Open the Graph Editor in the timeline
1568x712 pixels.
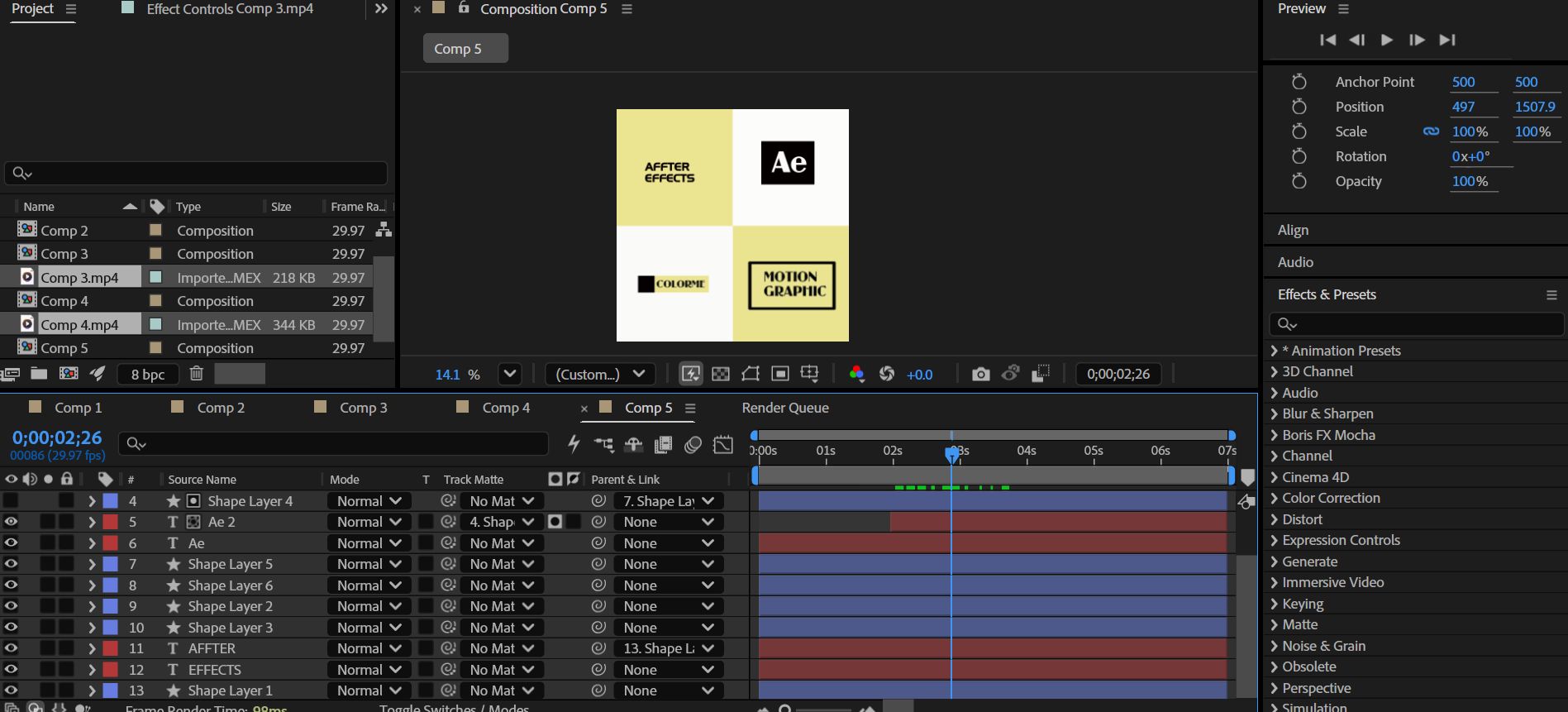pos(723,445)
